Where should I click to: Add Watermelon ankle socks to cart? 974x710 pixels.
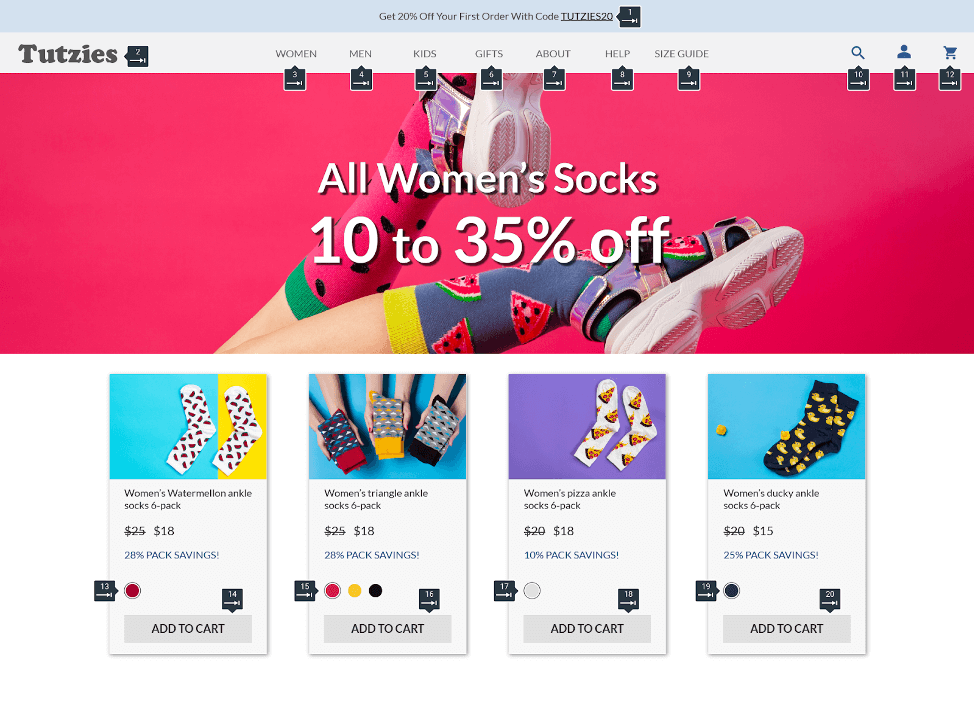(188, 629)
